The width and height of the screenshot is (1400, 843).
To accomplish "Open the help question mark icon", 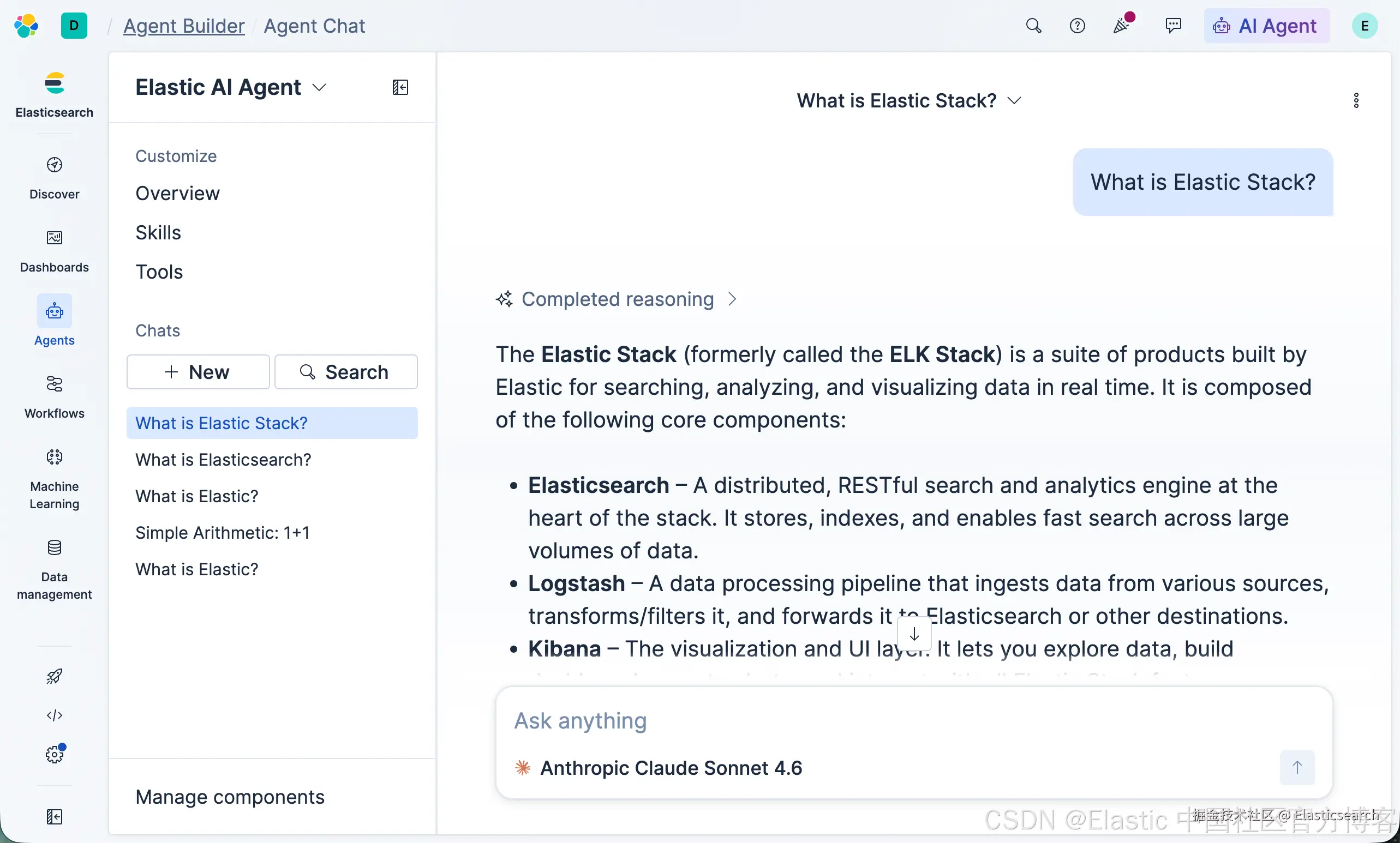I will click(x=1077, y=26).
